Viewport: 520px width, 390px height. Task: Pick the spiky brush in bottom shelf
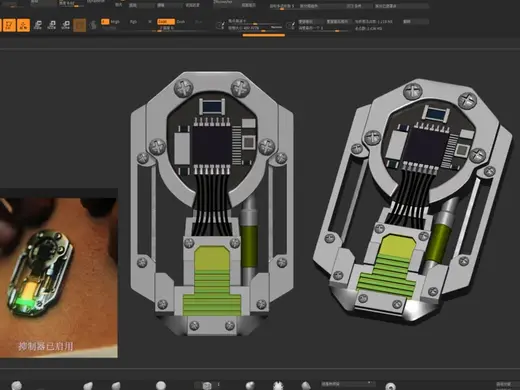tap(278, 386)
